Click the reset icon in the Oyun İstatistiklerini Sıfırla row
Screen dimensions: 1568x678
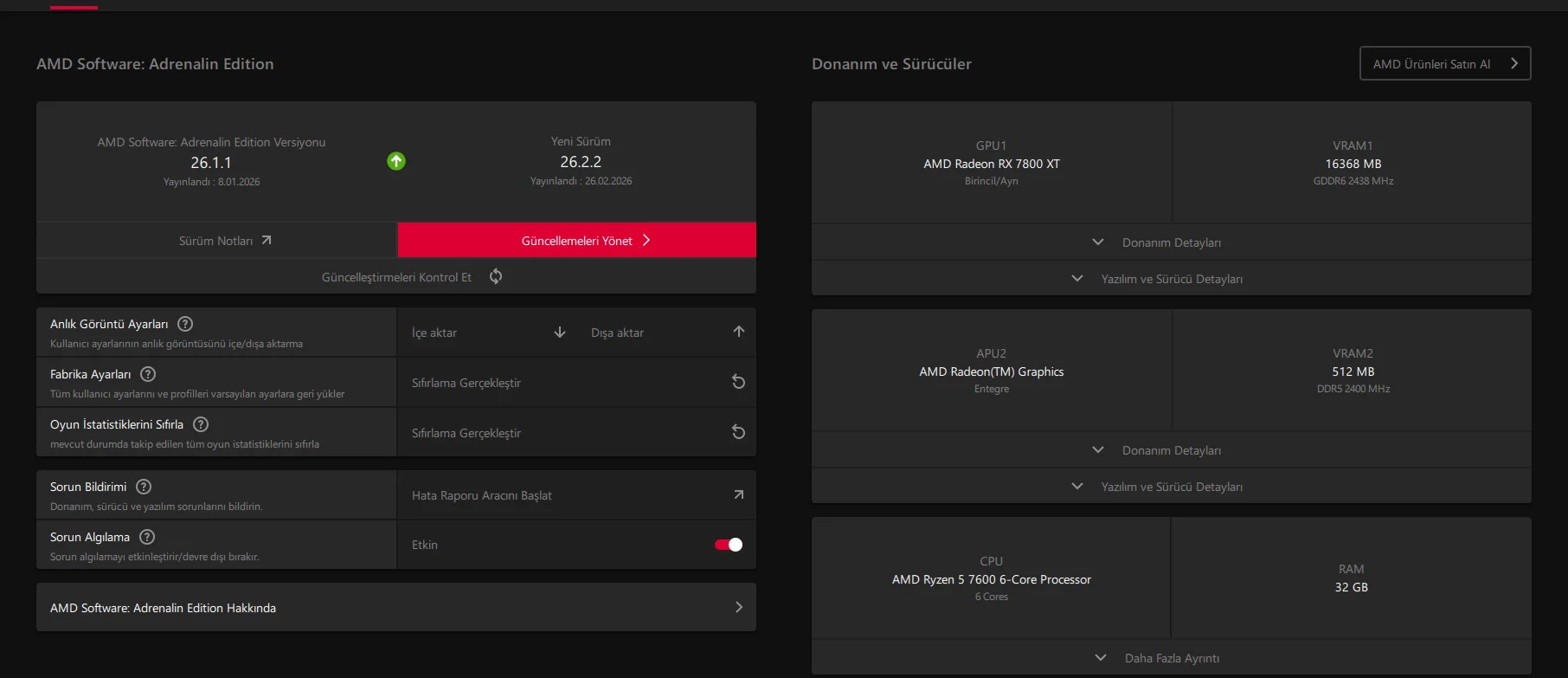738,432
